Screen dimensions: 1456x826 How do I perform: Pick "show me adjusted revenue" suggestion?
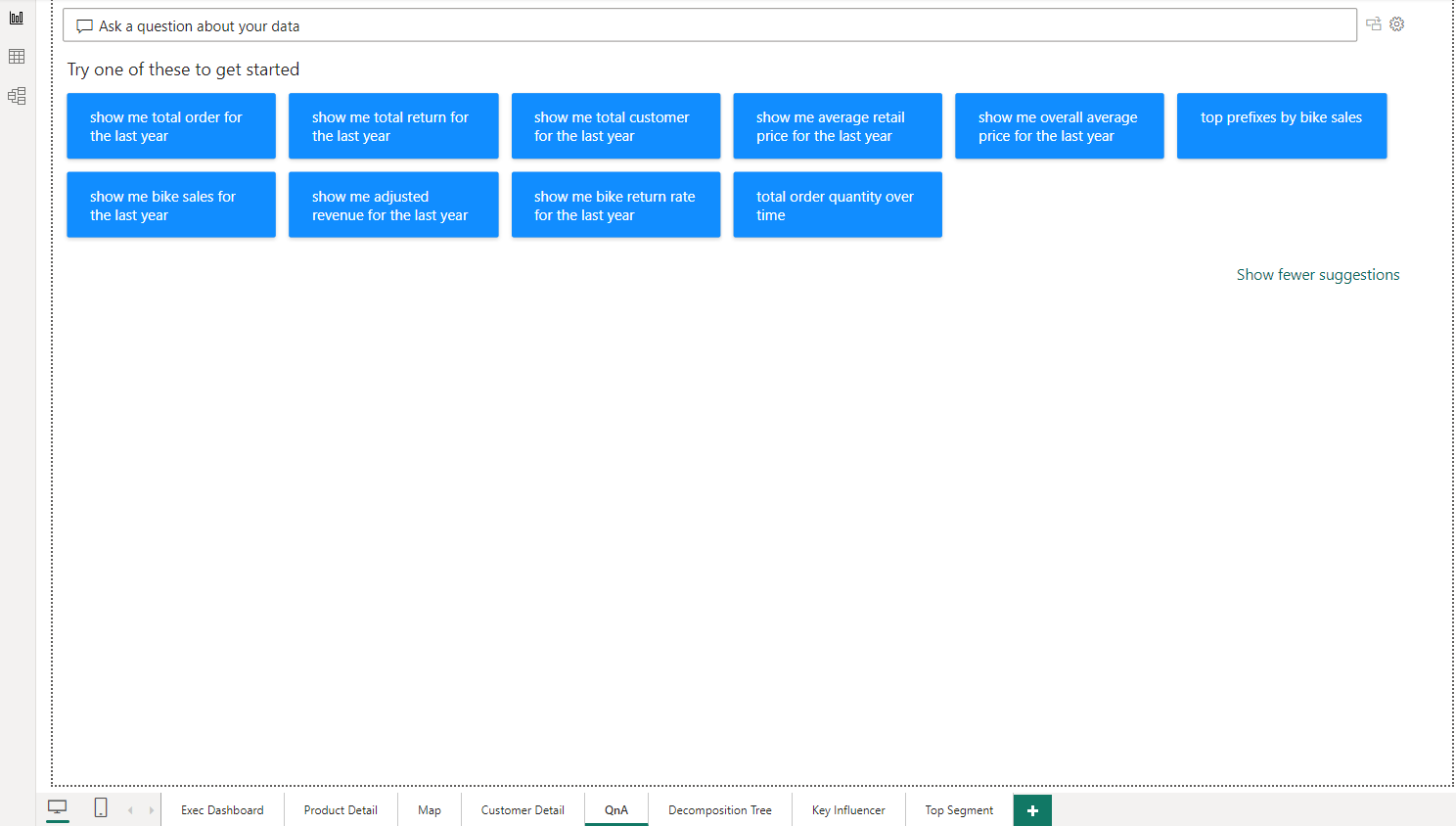[x=392, y=205]
